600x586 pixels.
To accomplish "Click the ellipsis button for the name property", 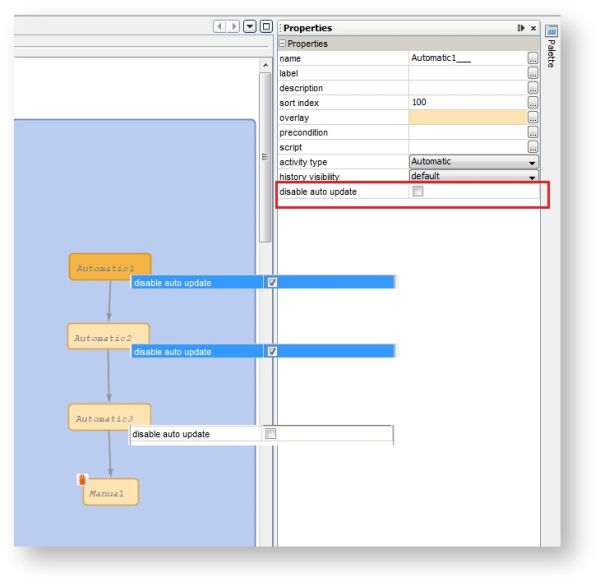I will point(533,59).
